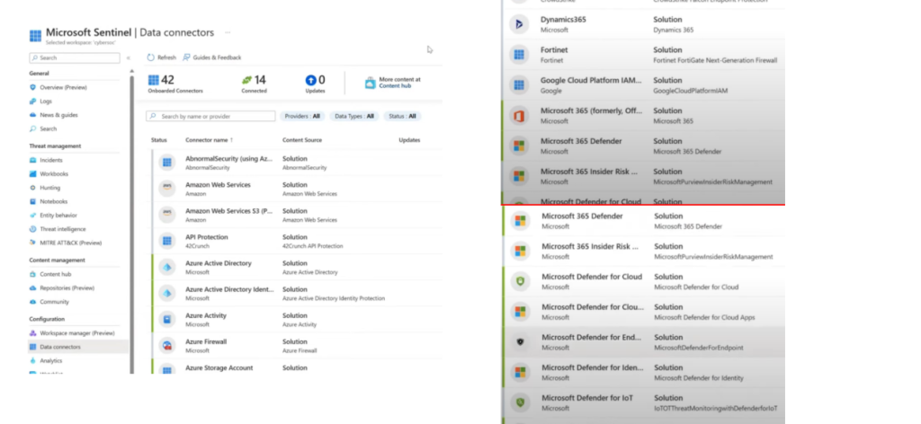Open MITRE ATT&CK (Preview) page
Screen dimensions: 921x424
(70, 243)
